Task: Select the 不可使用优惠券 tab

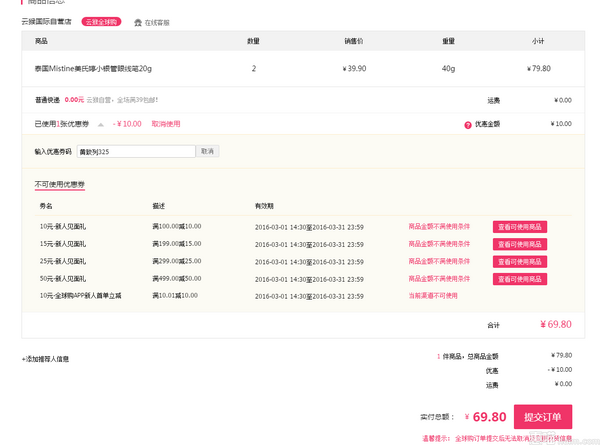Action: coord(60,184)
